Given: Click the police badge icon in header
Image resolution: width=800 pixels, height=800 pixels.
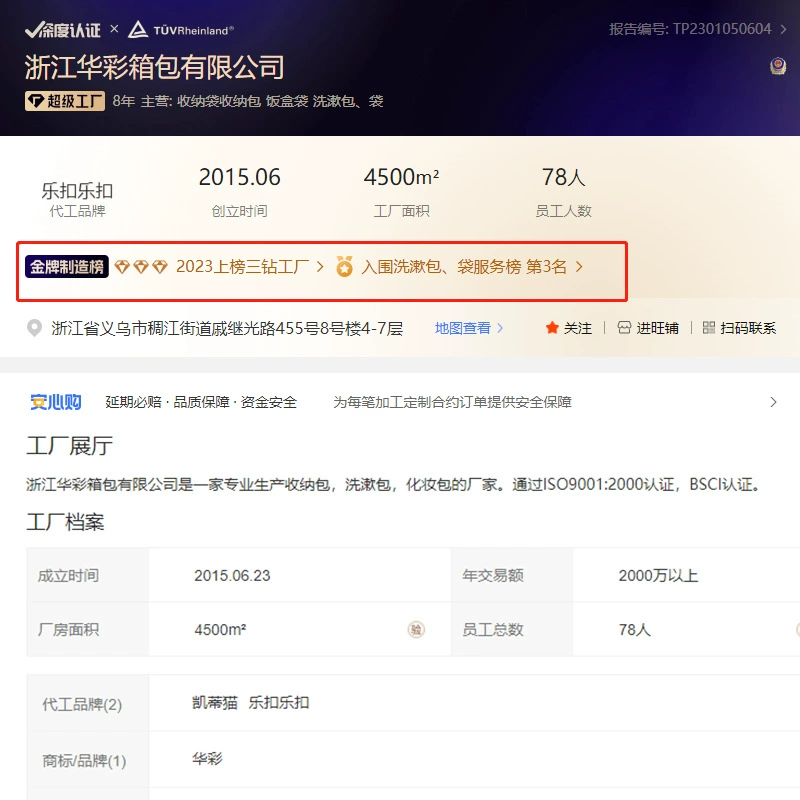Looking at the screenshot, I should pos(778,66).
